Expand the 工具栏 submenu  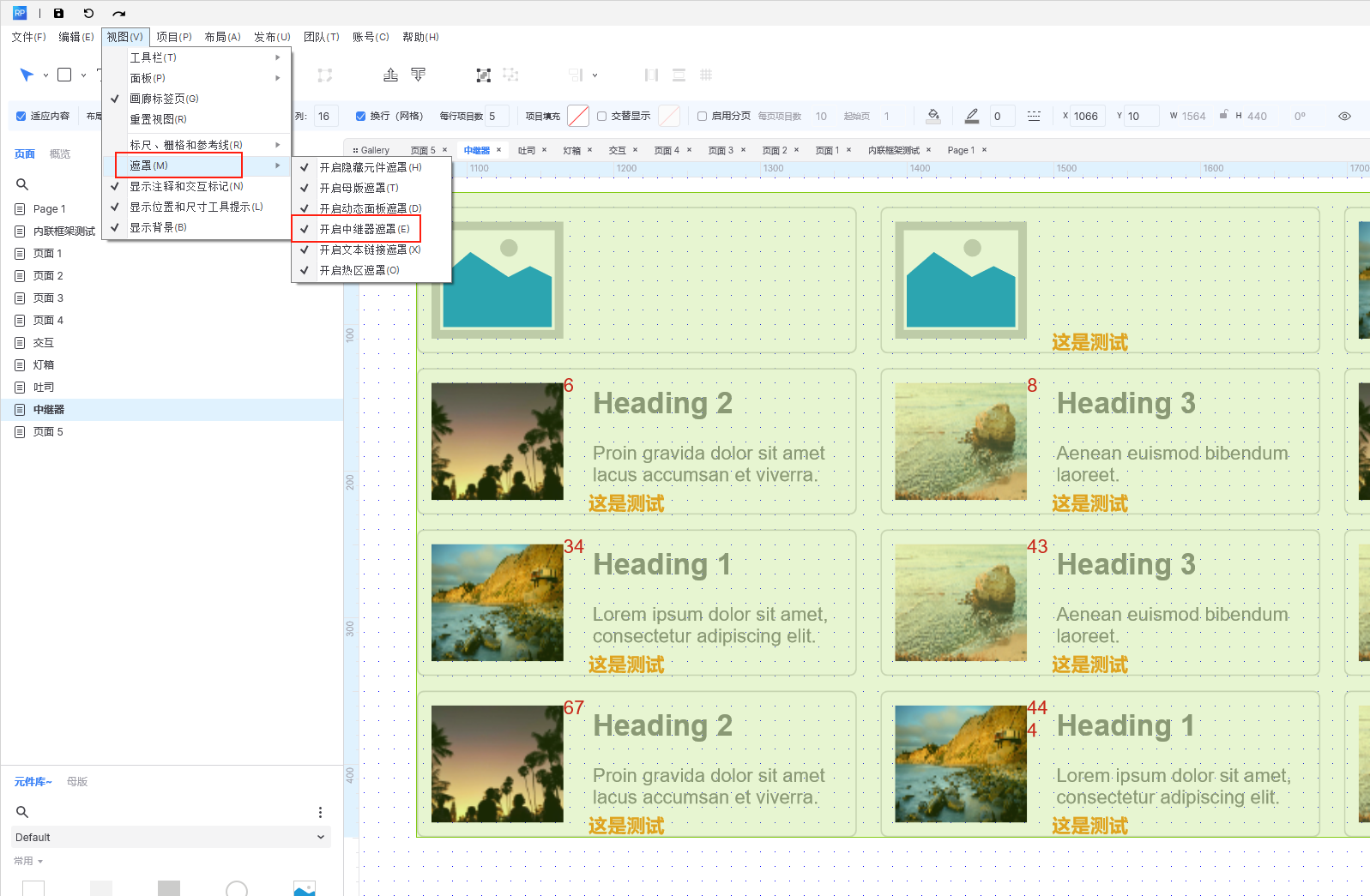[196, 57]
